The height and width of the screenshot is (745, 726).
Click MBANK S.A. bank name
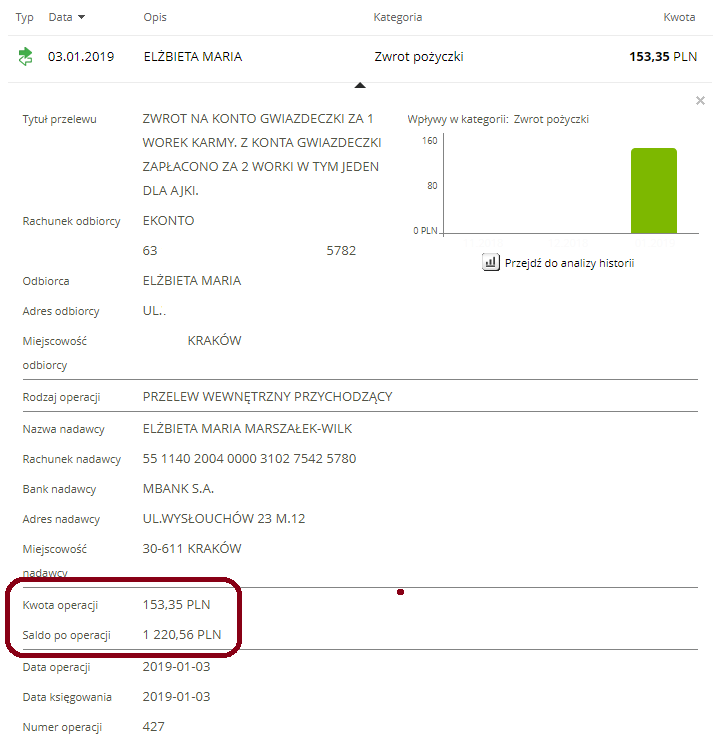[x=178, y=489]
